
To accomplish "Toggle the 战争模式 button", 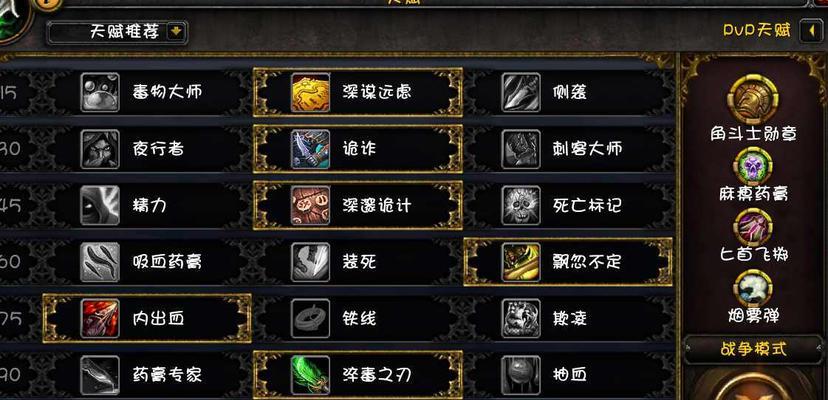I will [754, 350].
